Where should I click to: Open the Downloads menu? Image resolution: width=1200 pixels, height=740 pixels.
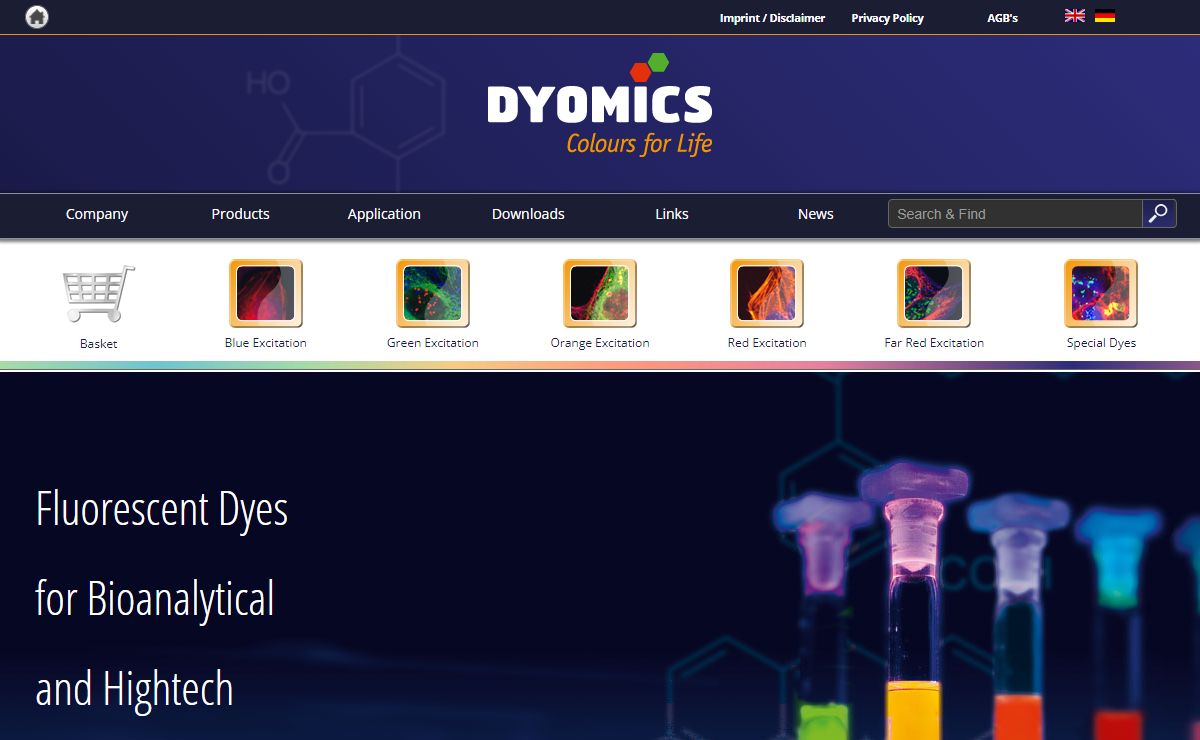528,214
